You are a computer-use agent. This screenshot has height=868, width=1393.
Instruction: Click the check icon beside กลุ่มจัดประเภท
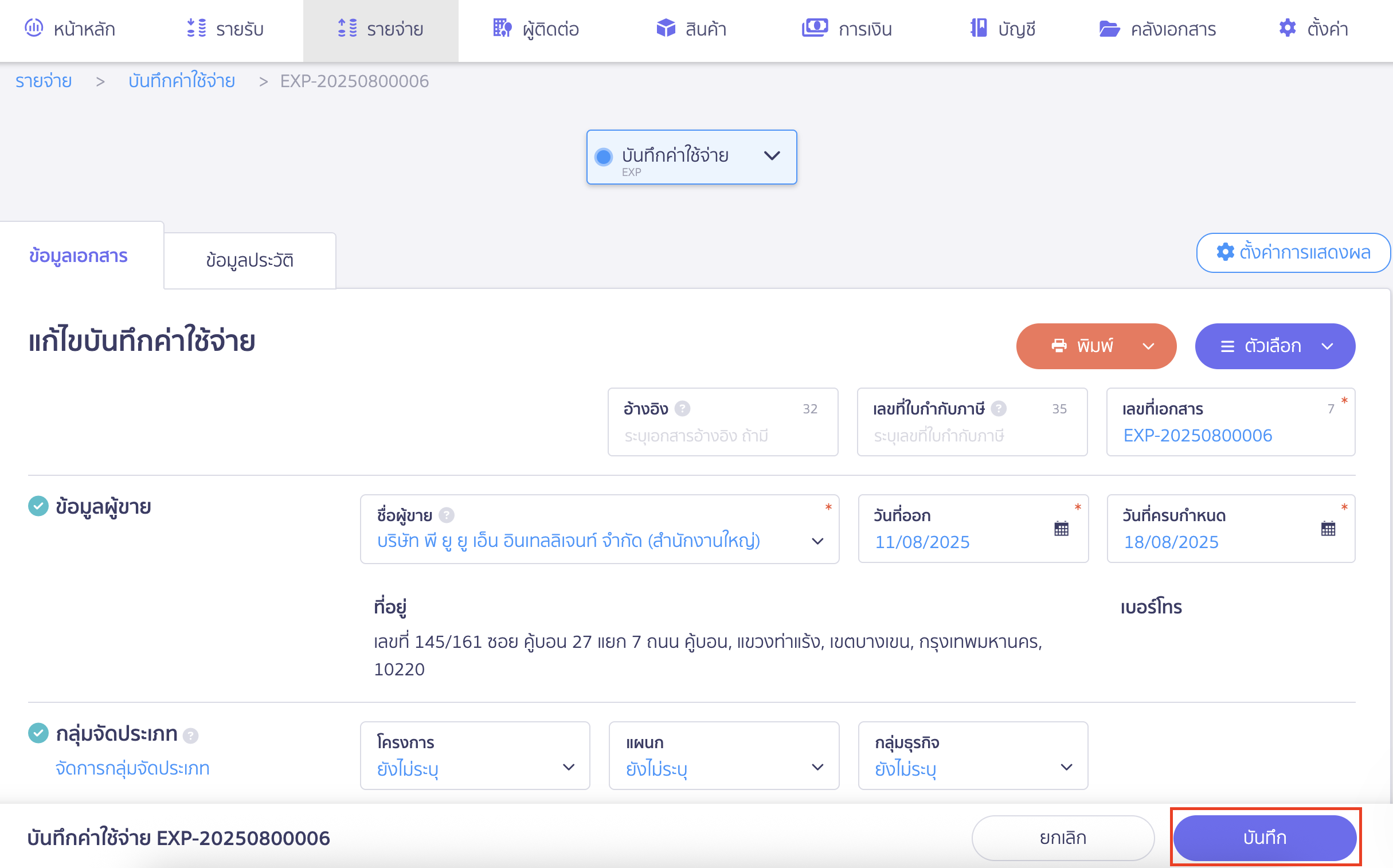pos(38,733)
